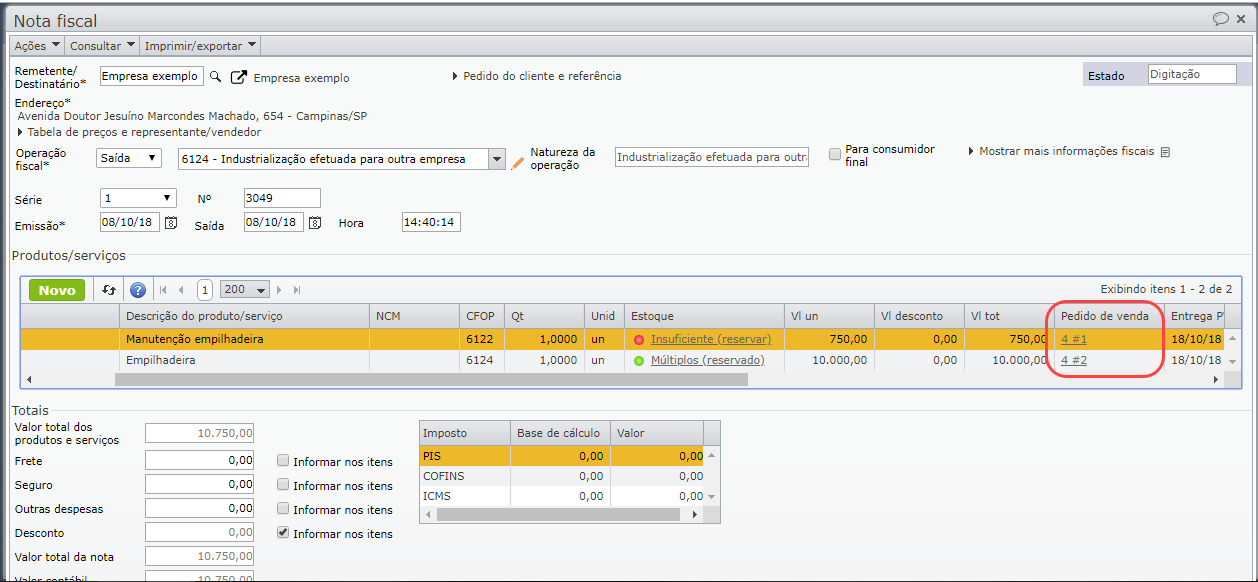Screen dimensions: 1258x582
Task: Expand Pedido do cliente e referência
Action: (536, 76)
